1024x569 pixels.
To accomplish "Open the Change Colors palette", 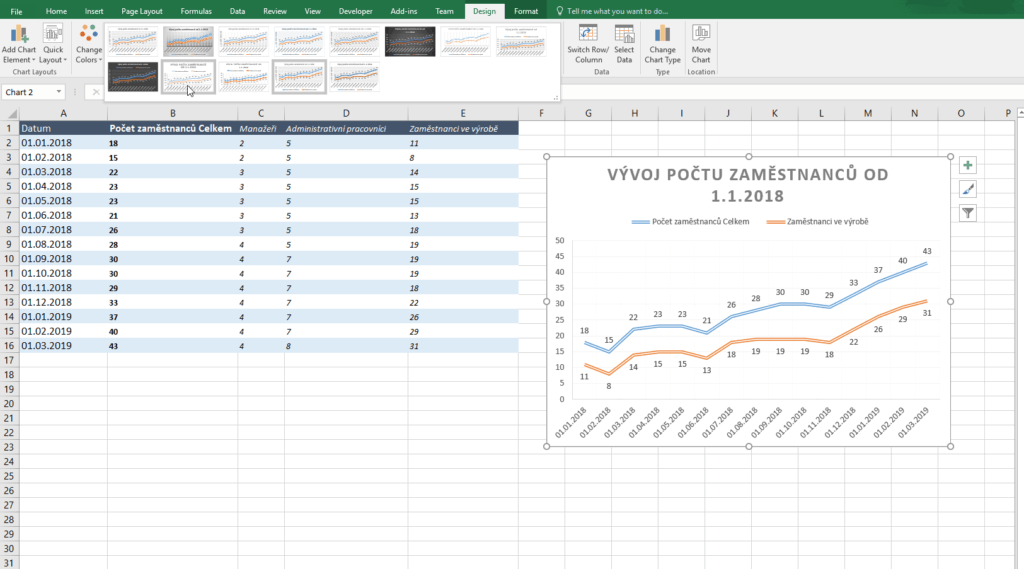I will 88,47.
